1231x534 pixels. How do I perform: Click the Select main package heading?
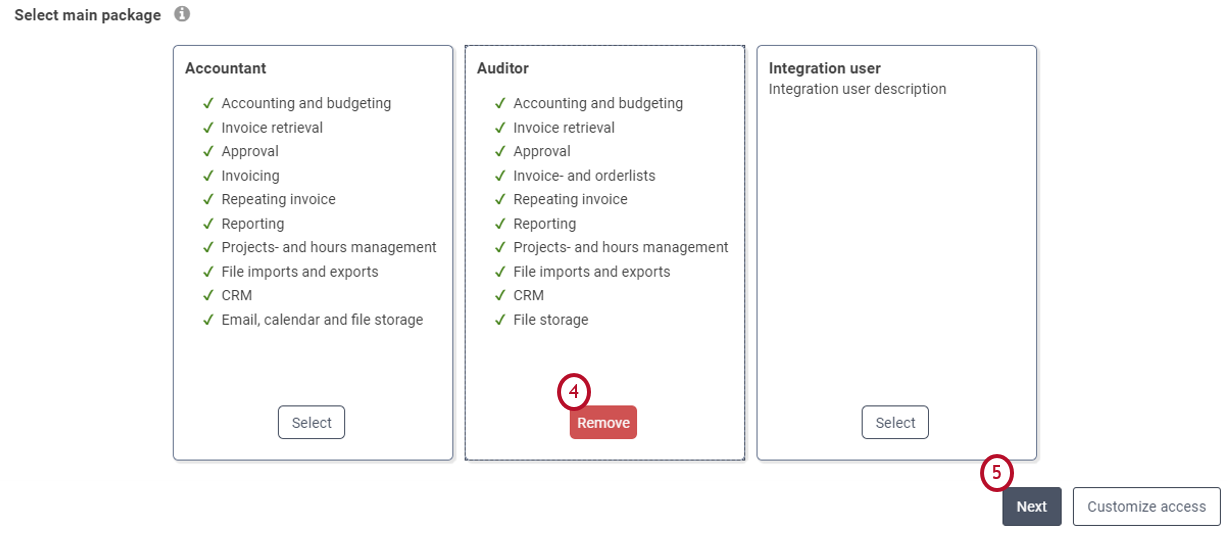point(87,15)
